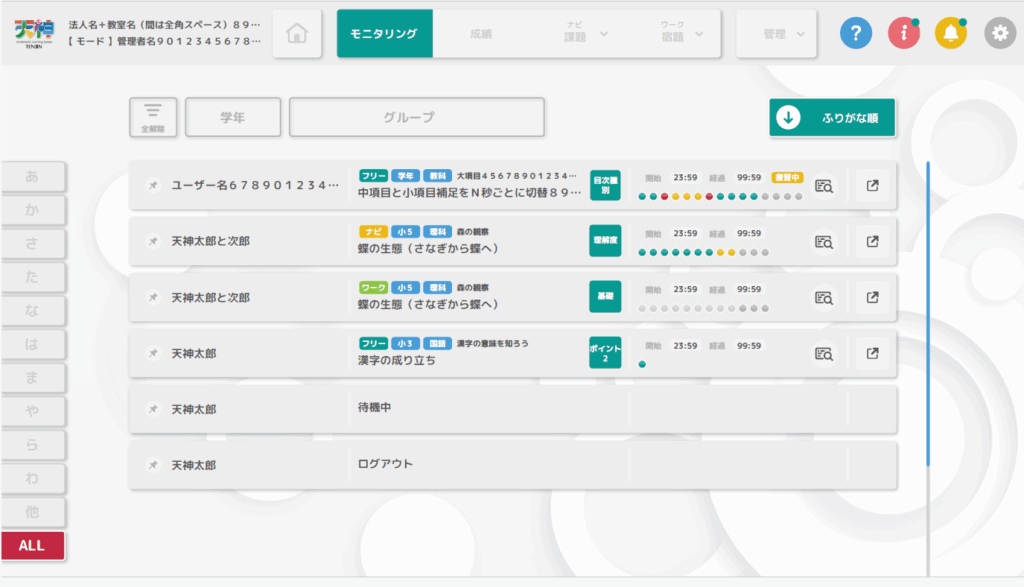Click the first progress dot in first row
Image resolution: width=1024 pixels, height=587 pixels.
[642, 197]
